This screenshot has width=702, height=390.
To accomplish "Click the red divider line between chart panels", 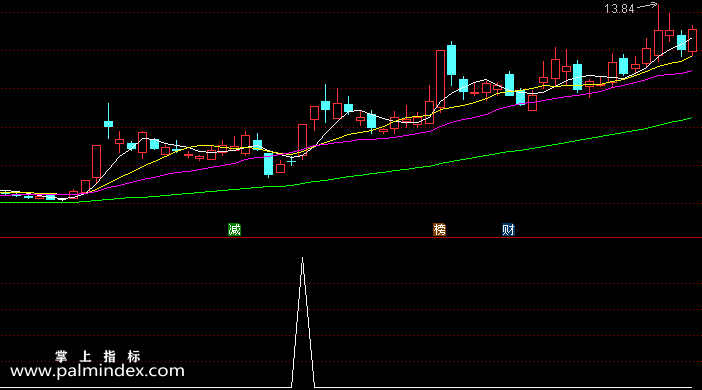I will tap(351, 238).
